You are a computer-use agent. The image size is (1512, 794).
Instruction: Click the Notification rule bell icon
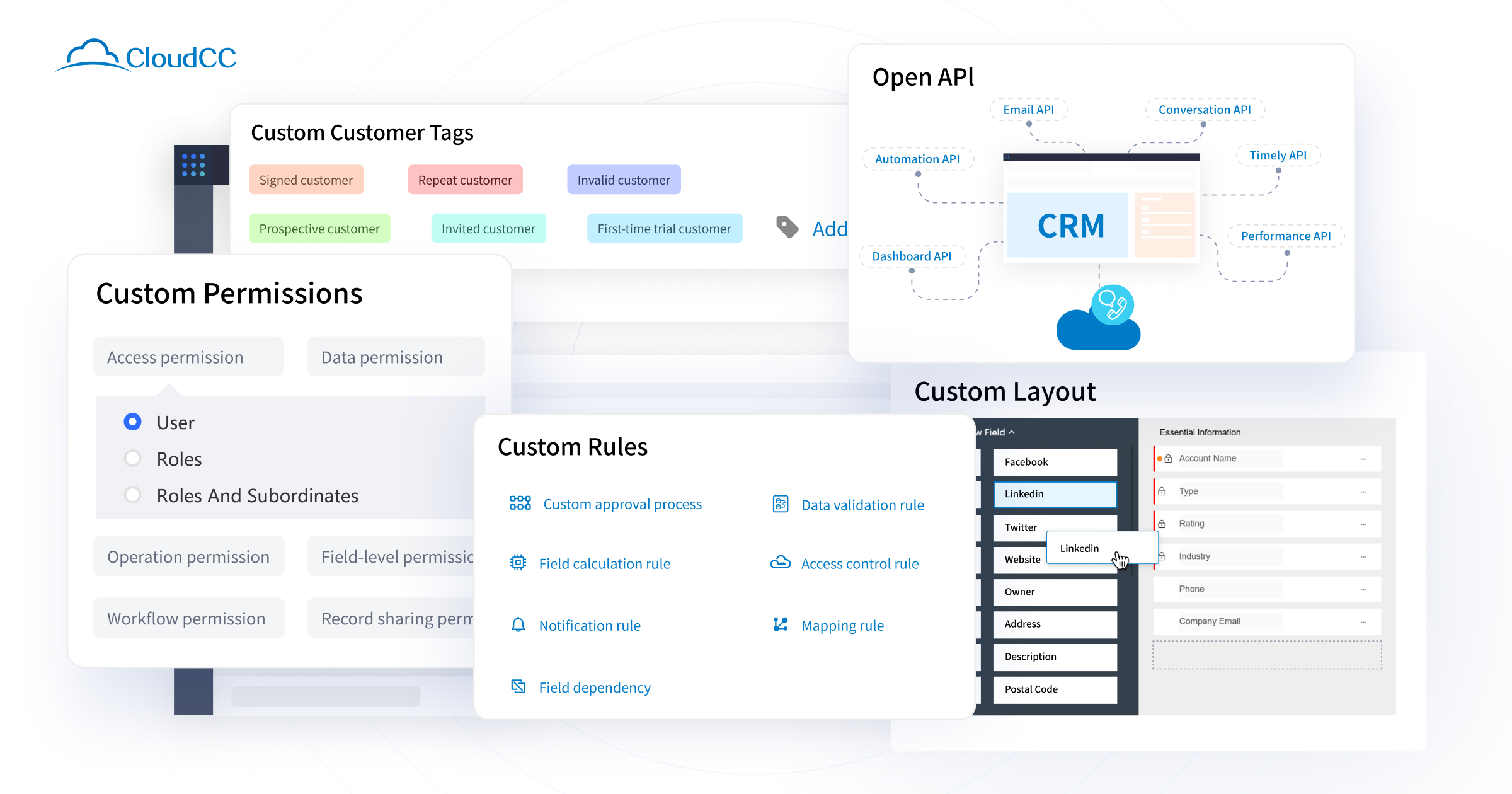(518, 624)
